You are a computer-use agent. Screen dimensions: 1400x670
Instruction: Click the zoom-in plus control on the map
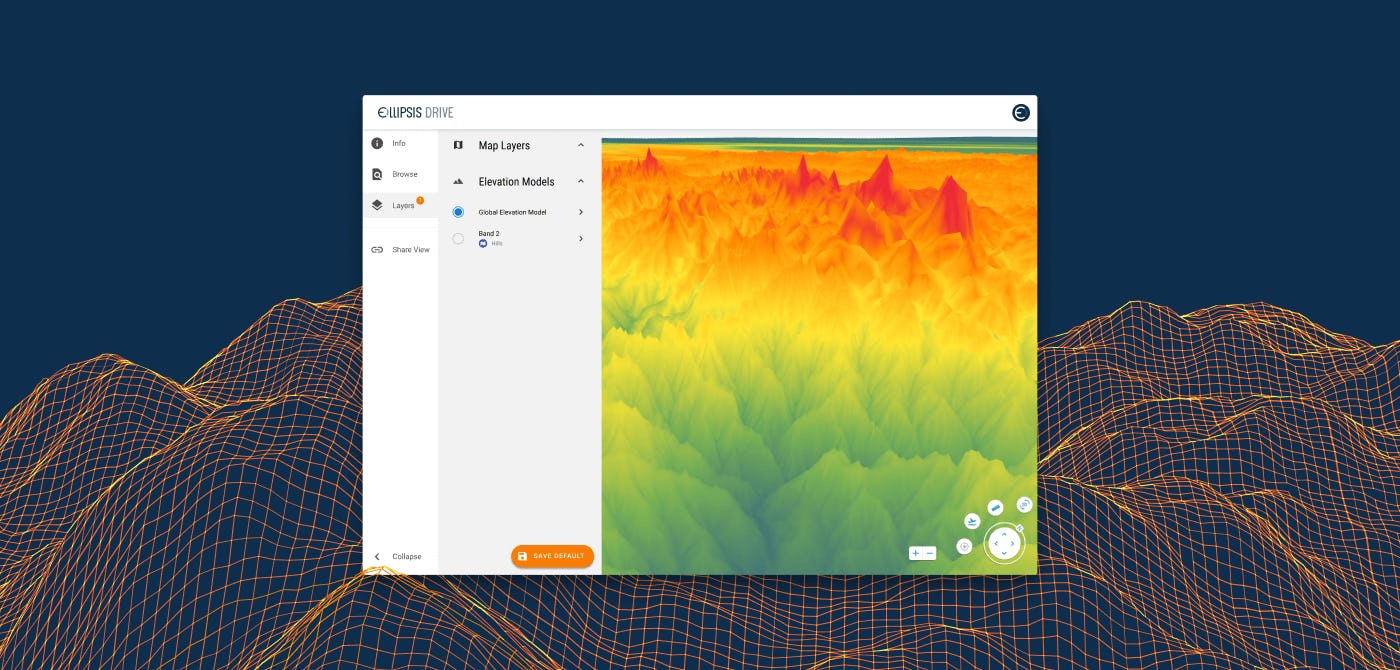pos(915,553)
